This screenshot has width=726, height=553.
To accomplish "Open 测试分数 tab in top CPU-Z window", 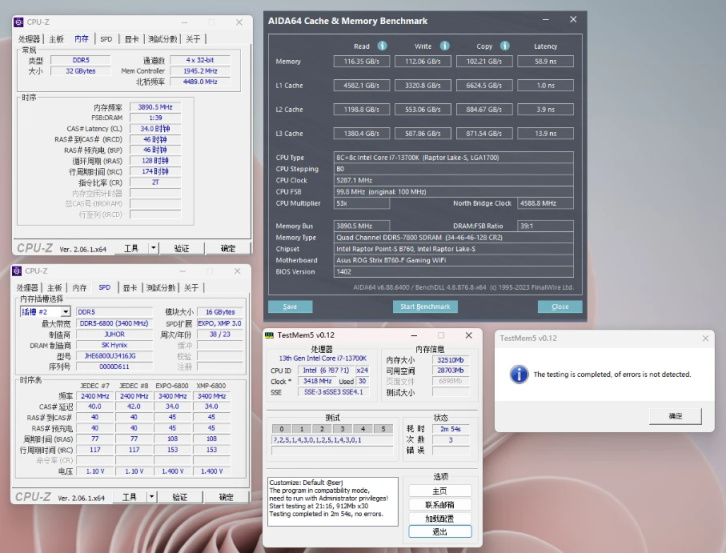I will pos(163,39).
